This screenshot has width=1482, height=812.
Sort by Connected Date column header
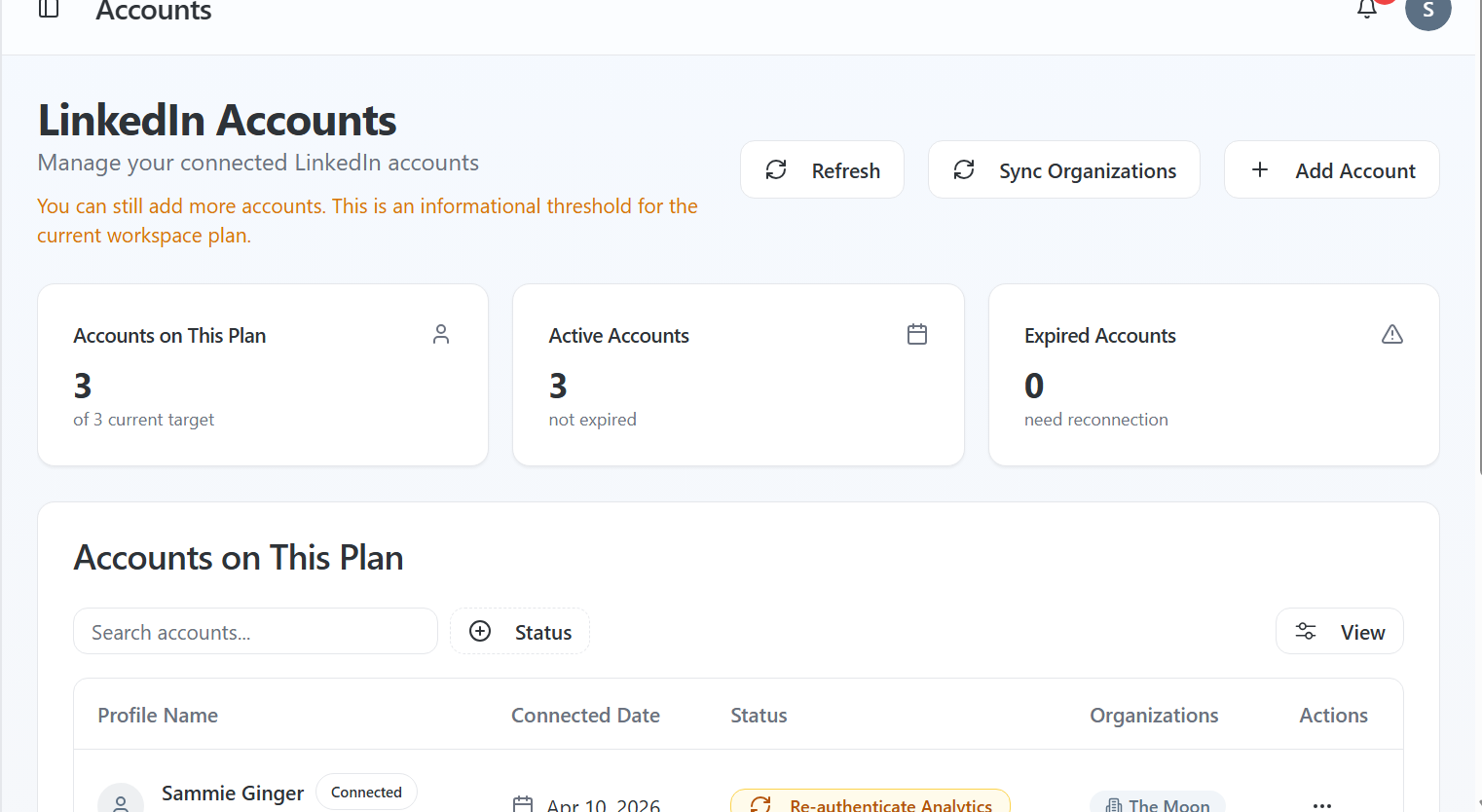point(585,716)
